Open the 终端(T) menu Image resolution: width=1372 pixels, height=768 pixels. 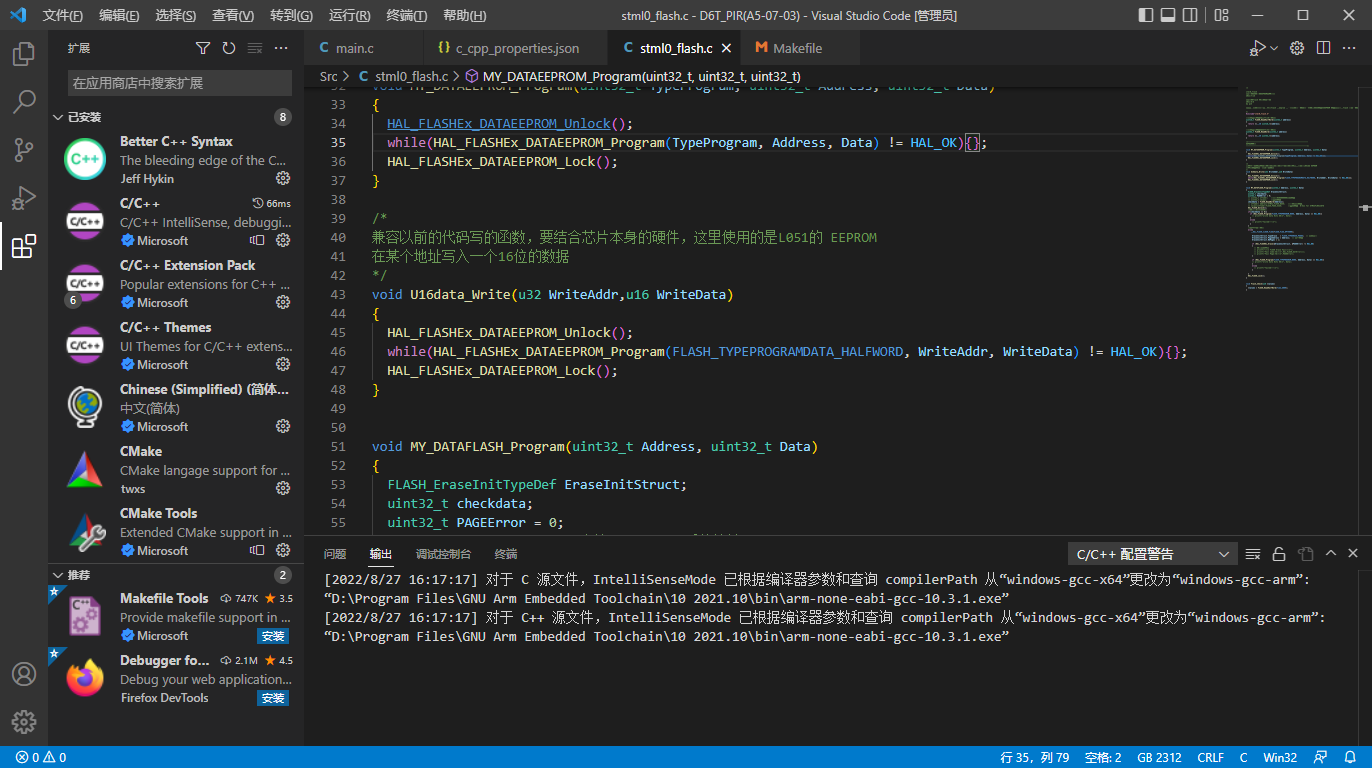coord(407,16)
